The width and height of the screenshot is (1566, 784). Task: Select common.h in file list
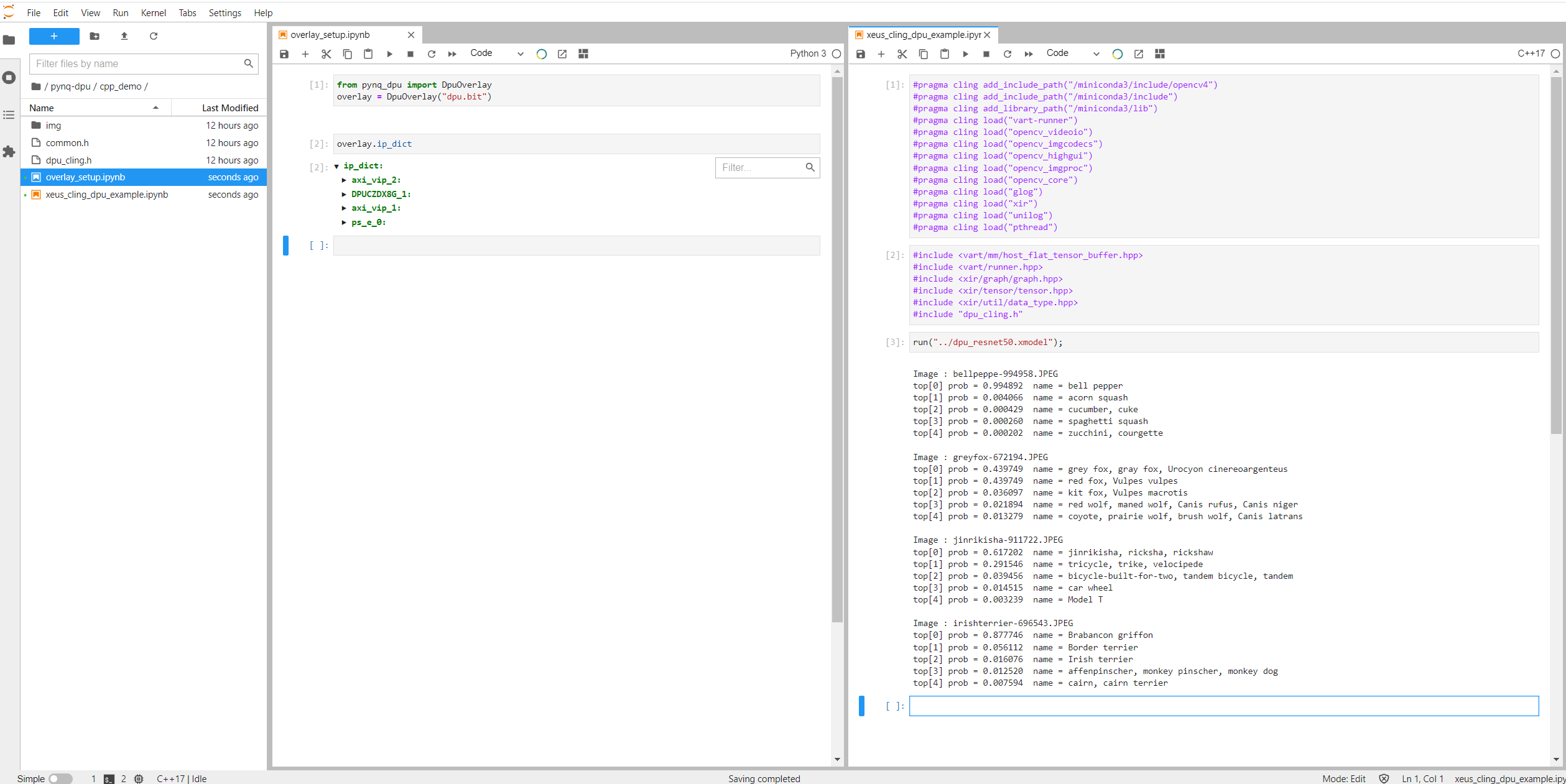(144, 143)
